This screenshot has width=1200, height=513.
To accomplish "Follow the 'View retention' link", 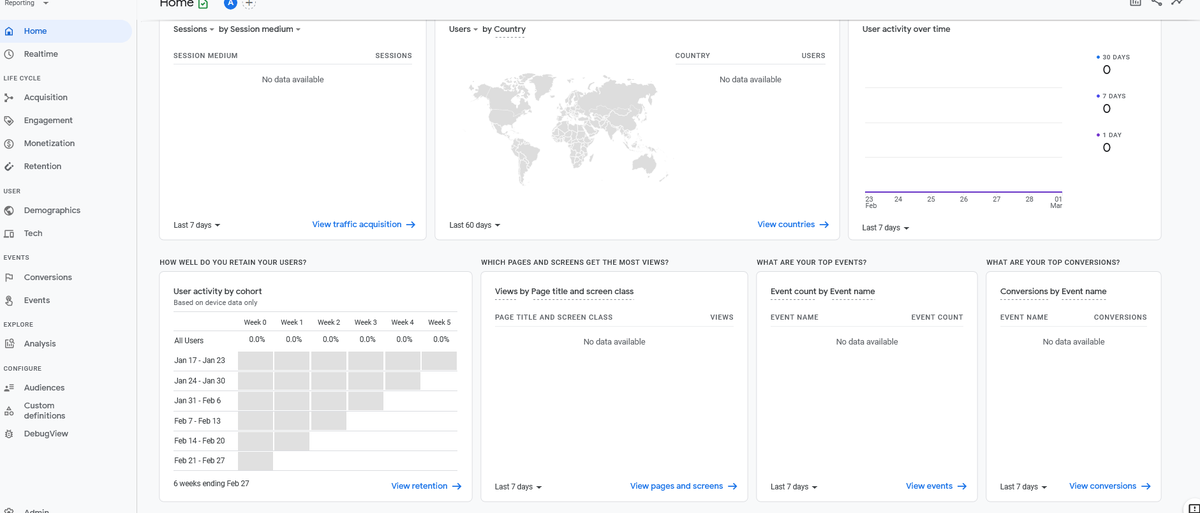I will tap(426, 486).
